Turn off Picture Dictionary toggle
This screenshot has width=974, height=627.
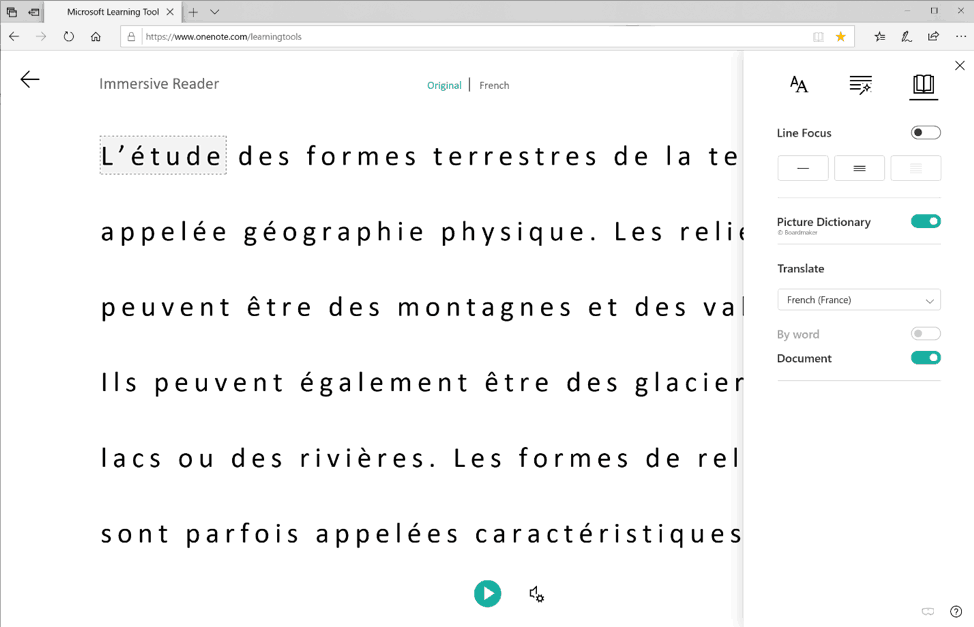pyautogui.click(x=925, y=222)
